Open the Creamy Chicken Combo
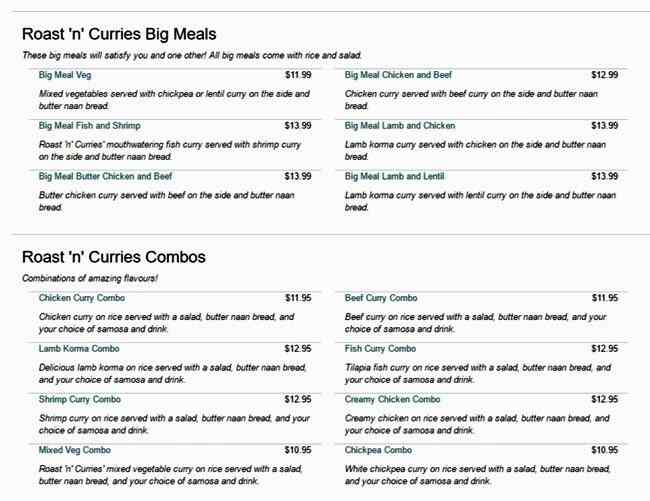 point(392,399)
